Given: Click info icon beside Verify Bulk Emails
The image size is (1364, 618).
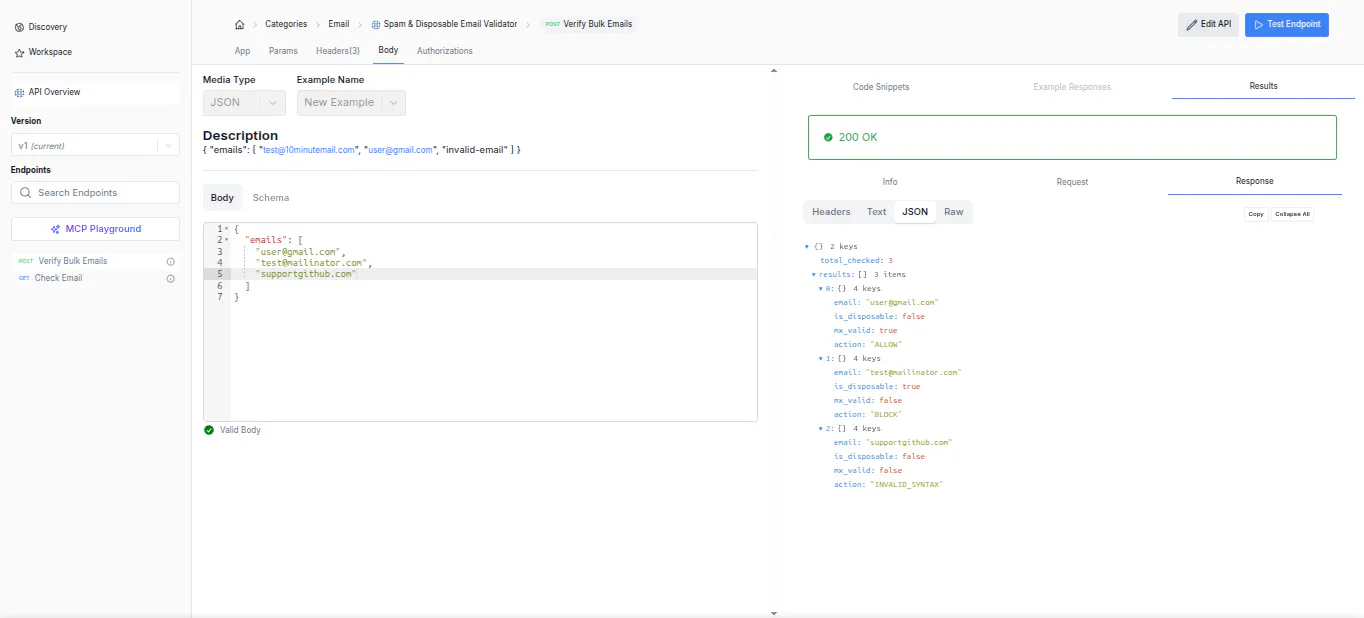Looking at the screenshot, I should 170,261.
